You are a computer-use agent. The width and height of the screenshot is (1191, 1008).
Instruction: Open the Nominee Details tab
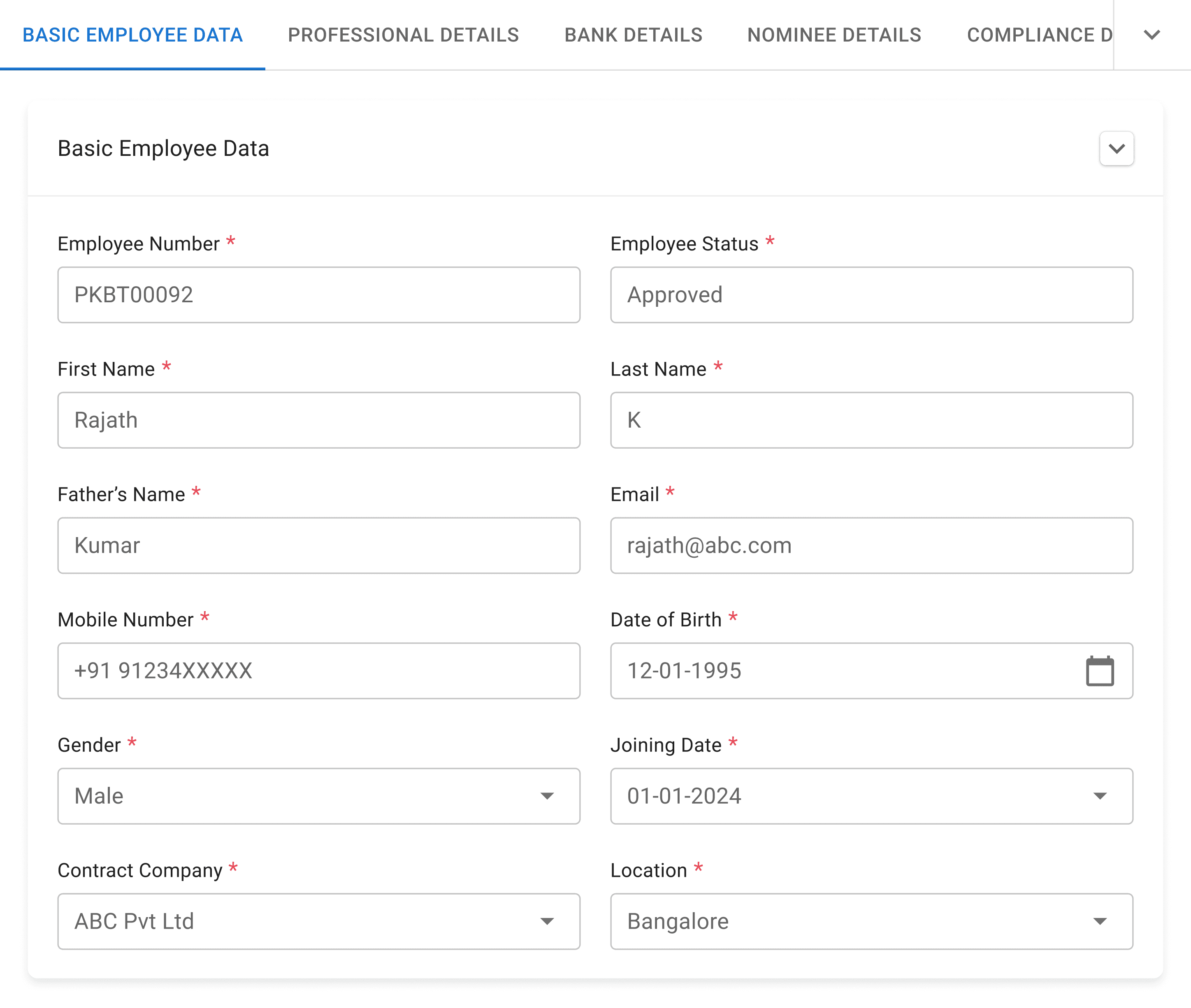click(x=834, y=35)
